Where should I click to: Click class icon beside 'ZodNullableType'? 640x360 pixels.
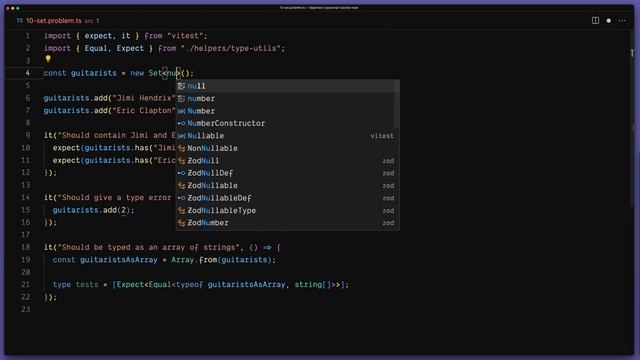tap(182, 211)
